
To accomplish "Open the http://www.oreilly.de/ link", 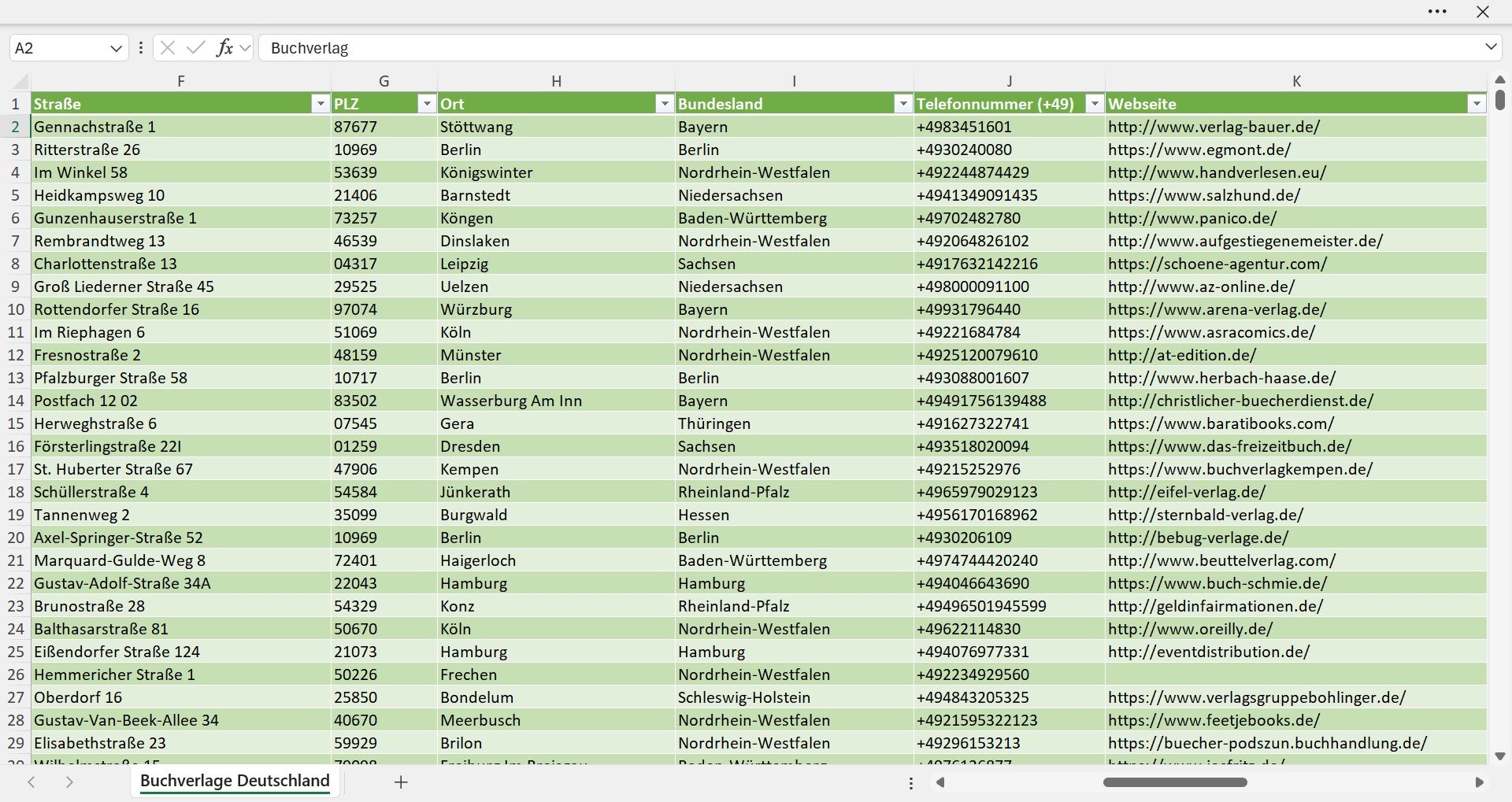I will click(1190, 629).
